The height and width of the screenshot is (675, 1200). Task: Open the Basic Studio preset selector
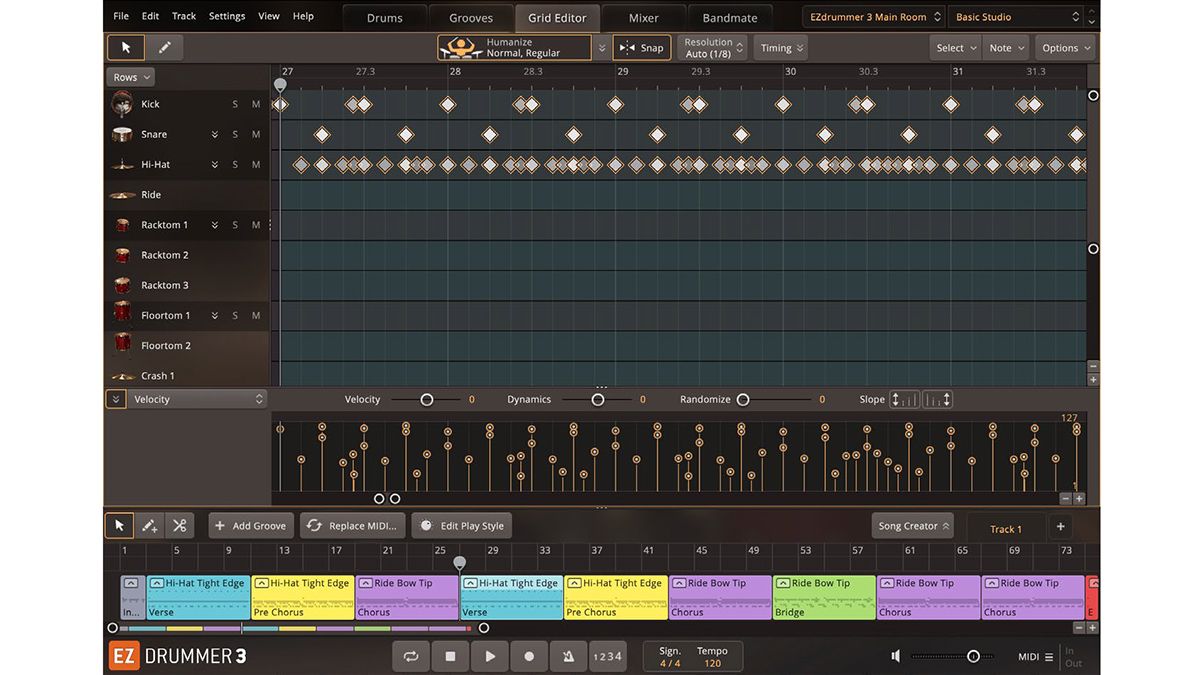1017,17
